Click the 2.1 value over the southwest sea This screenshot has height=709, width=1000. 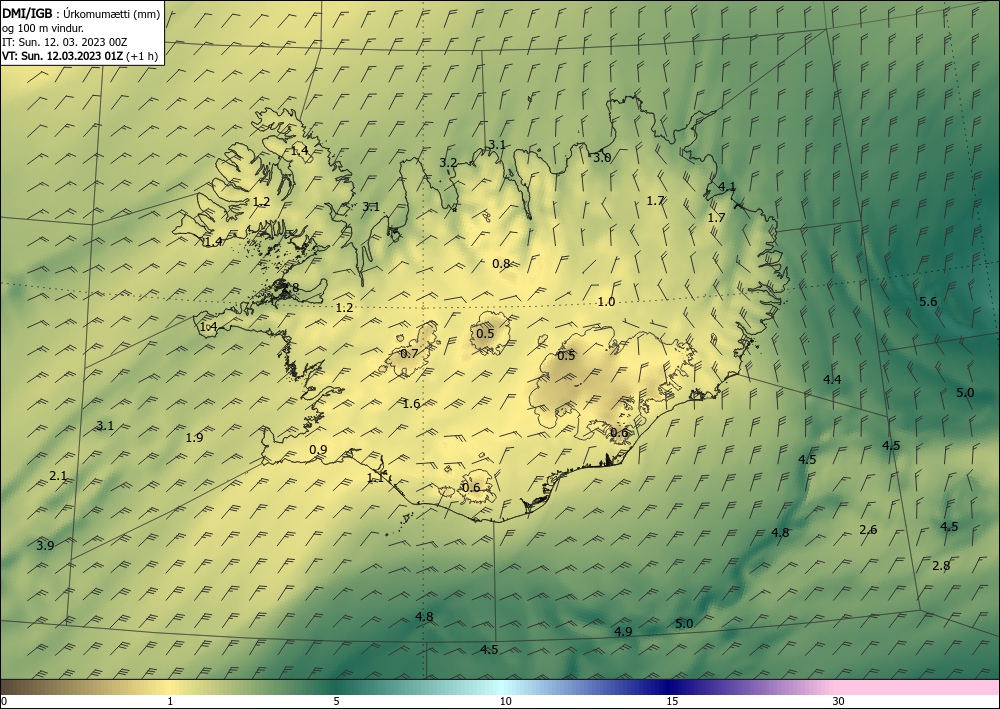pyautogui.click(x=57, y=476)
